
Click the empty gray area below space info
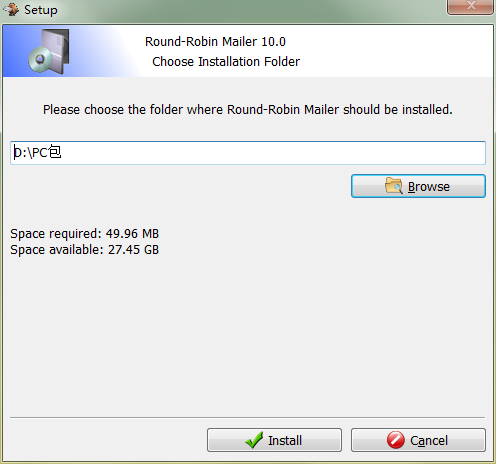[x=248, y=333]
